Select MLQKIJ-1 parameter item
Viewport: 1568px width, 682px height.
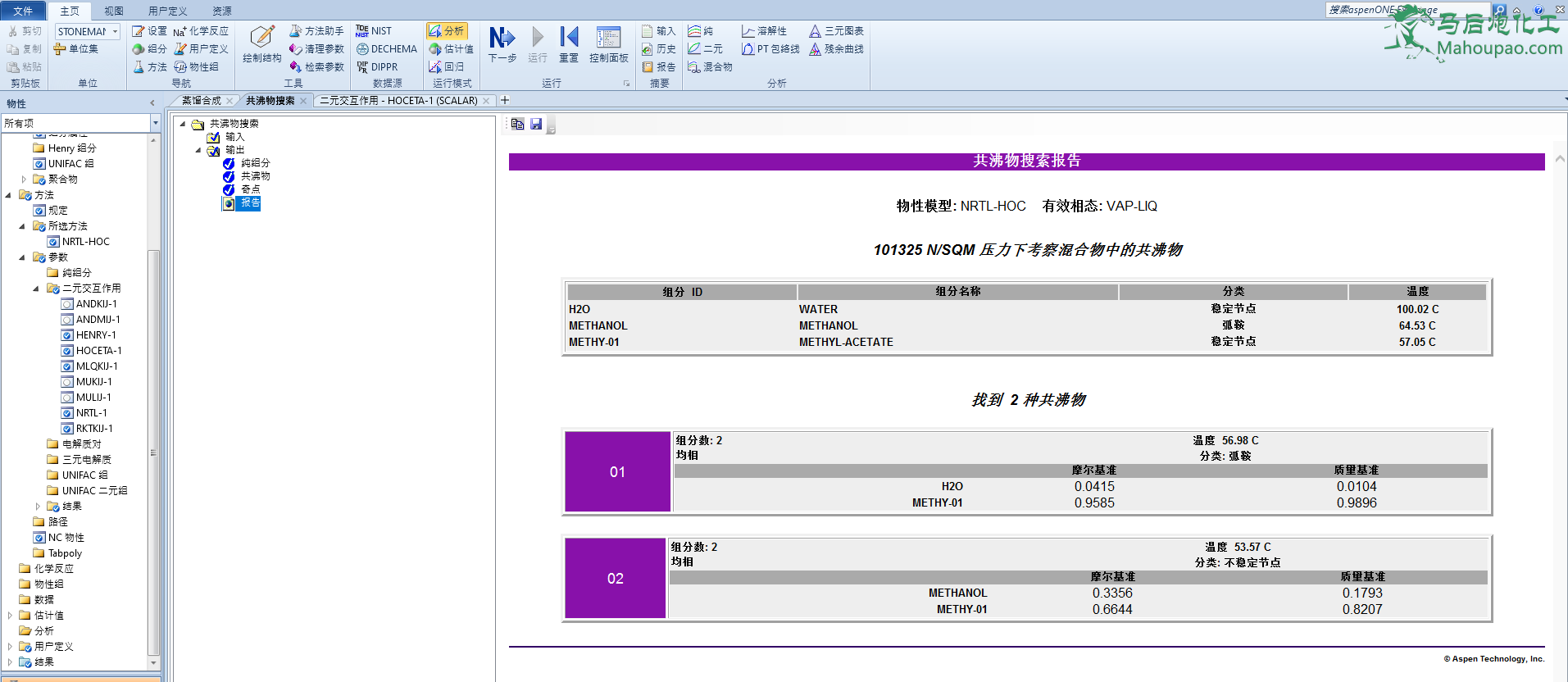(x=97, y=366)
